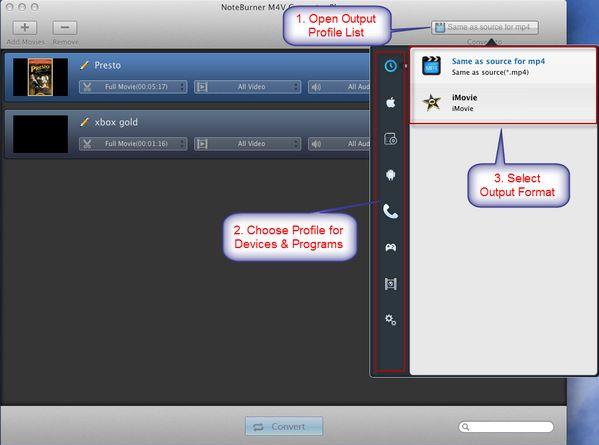The image size is (599, 445).
Task: Choose the iMovie output format
Action: (x=503, y=103)
